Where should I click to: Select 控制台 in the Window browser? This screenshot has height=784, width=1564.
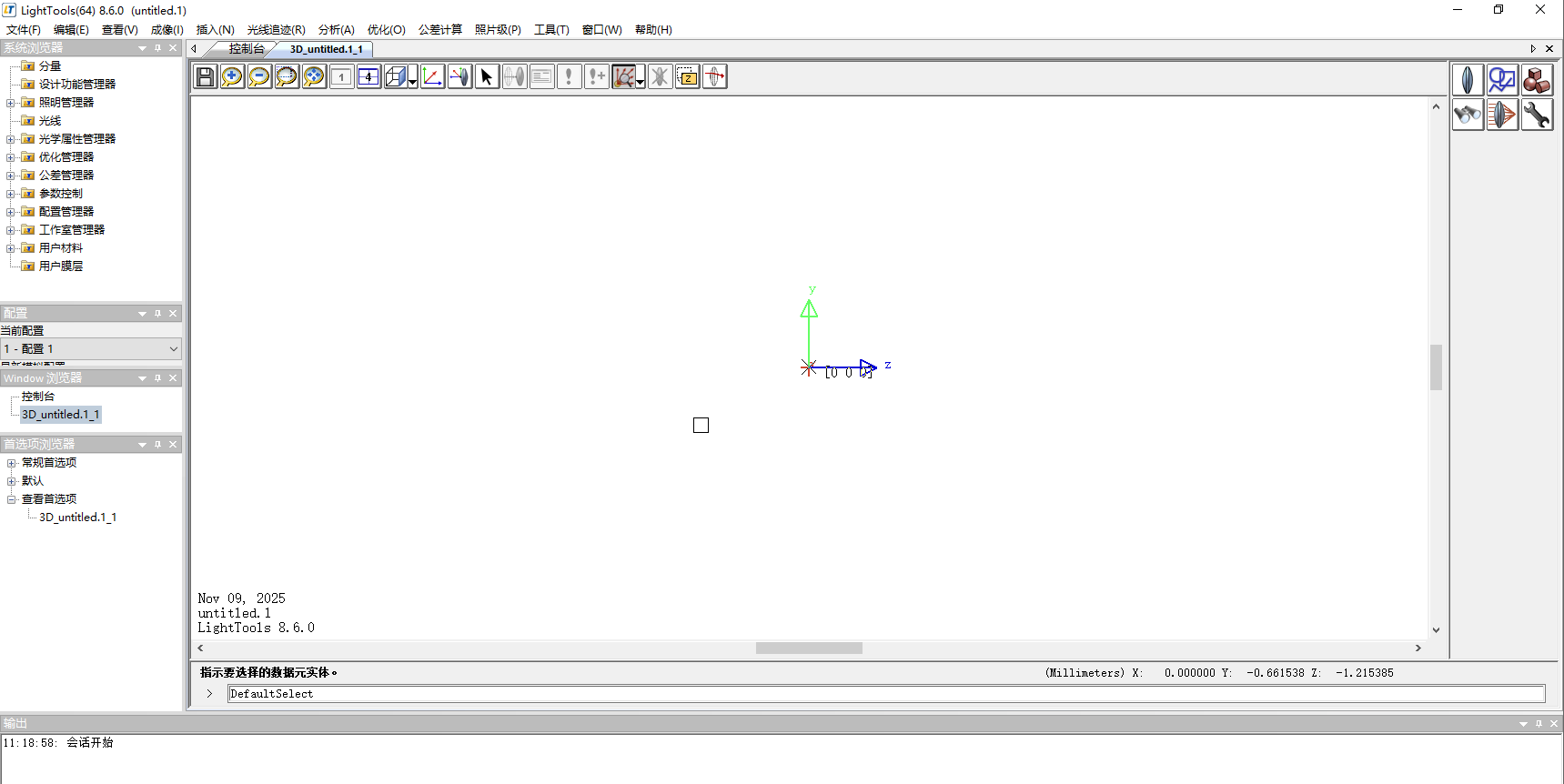tap(38, 397)
